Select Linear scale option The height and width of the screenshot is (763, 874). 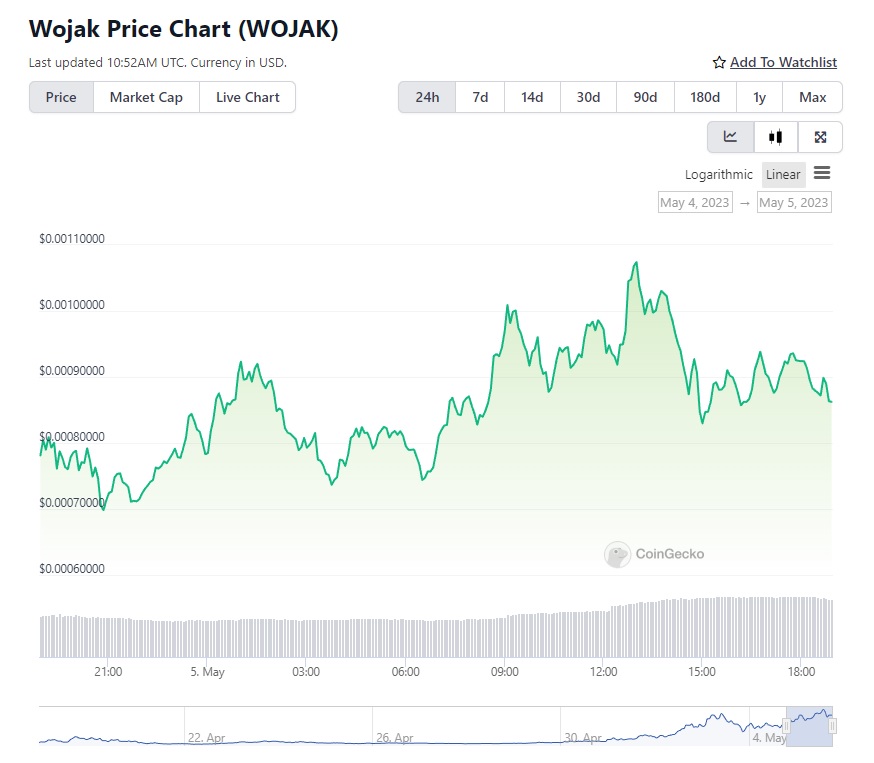coord(783,174)
